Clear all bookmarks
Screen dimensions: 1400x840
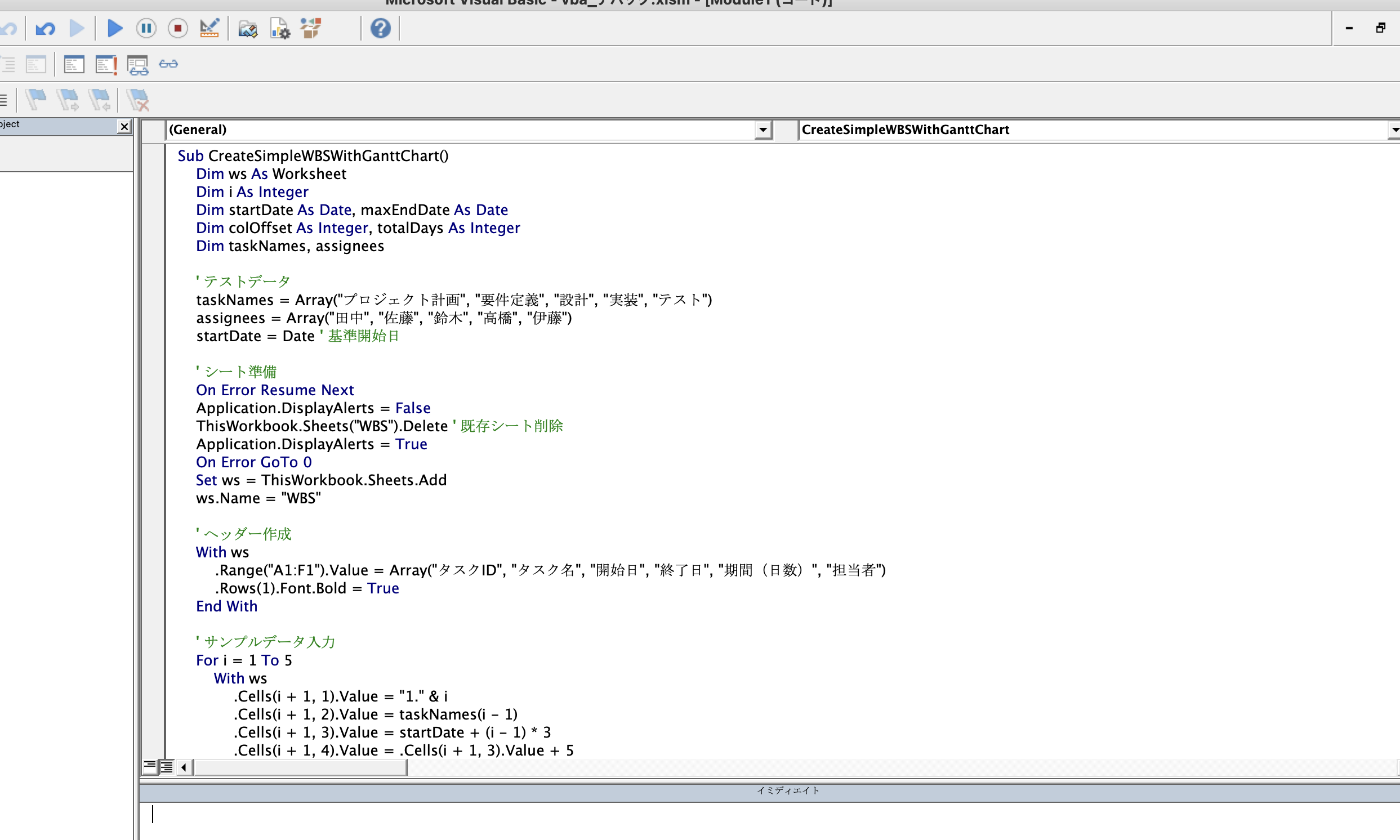pyautogui.click(x=137, y=100)
